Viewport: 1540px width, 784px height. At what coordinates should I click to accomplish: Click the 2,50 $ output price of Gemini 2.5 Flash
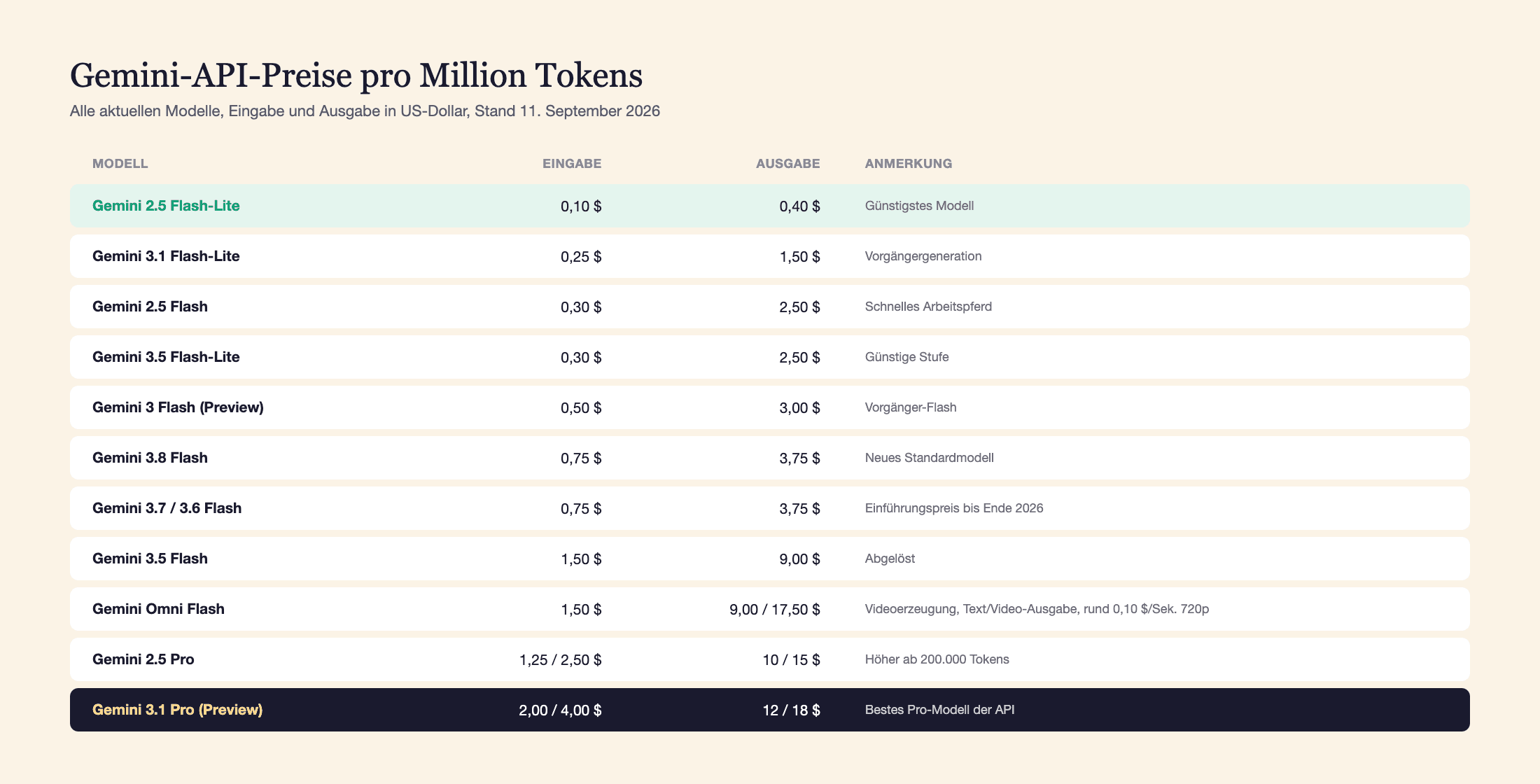[799, 307]
